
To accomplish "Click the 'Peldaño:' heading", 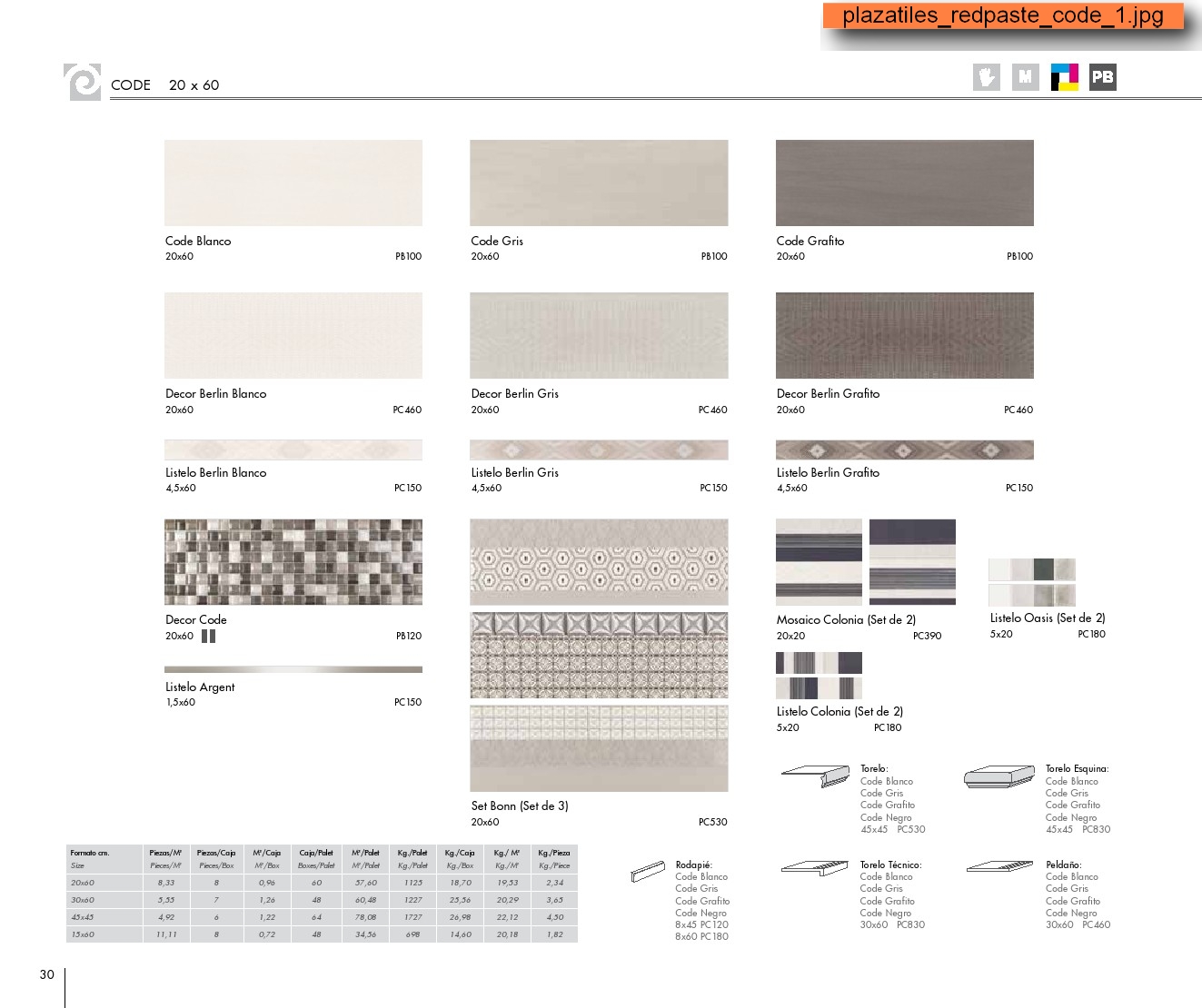I will [x=1064, y=865].
